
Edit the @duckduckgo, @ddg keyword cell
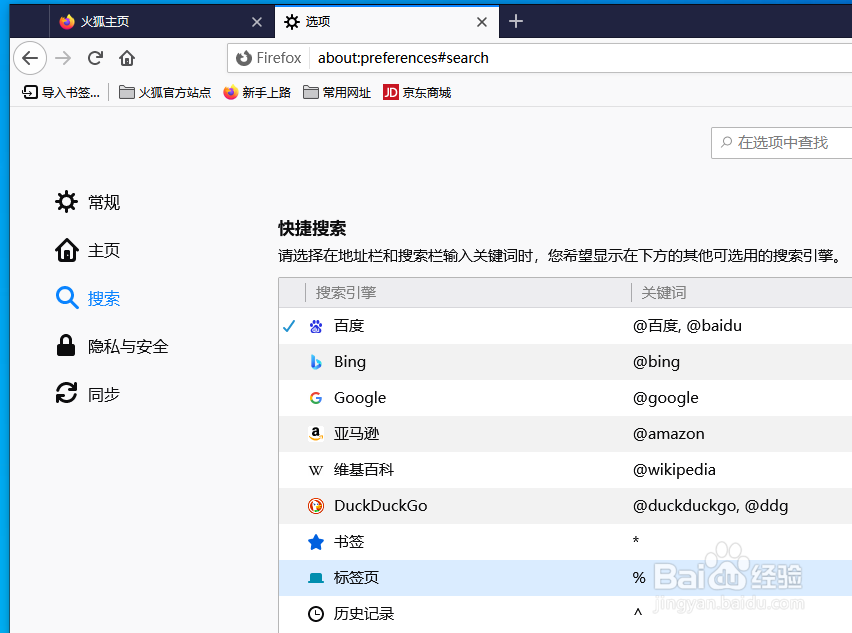[710, 506]
